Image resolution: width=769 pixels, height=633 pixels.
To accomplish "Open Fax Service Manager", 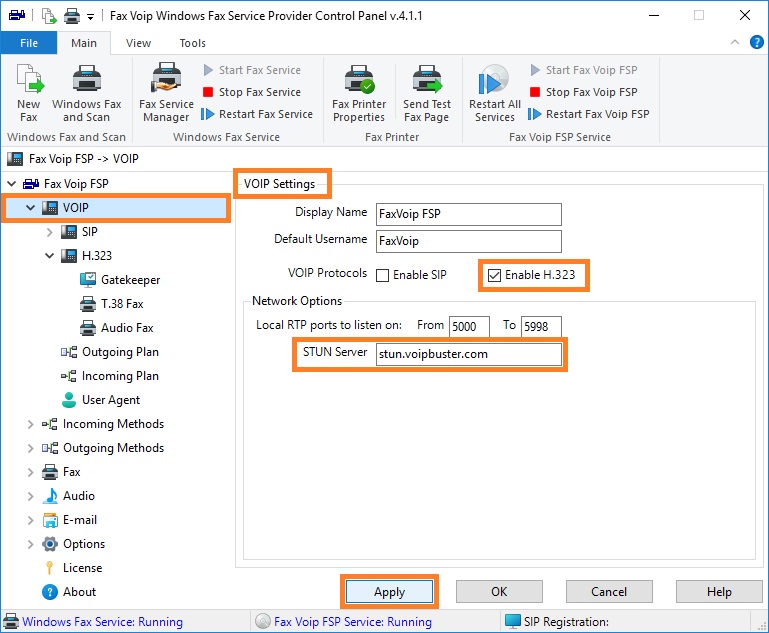I will click(166, 93).
